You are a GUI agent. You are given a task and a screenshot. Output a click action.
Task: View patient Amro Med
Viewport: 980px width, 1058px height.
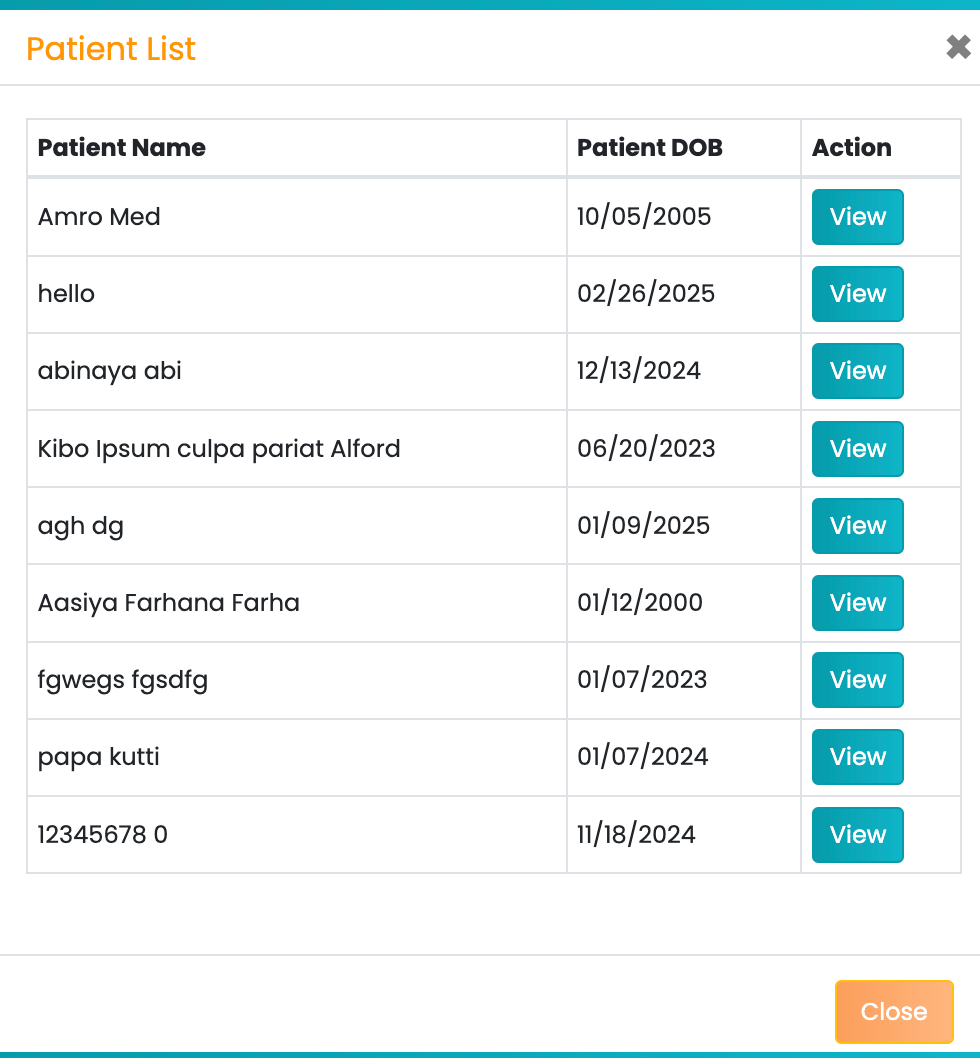[x=857, y=217]
